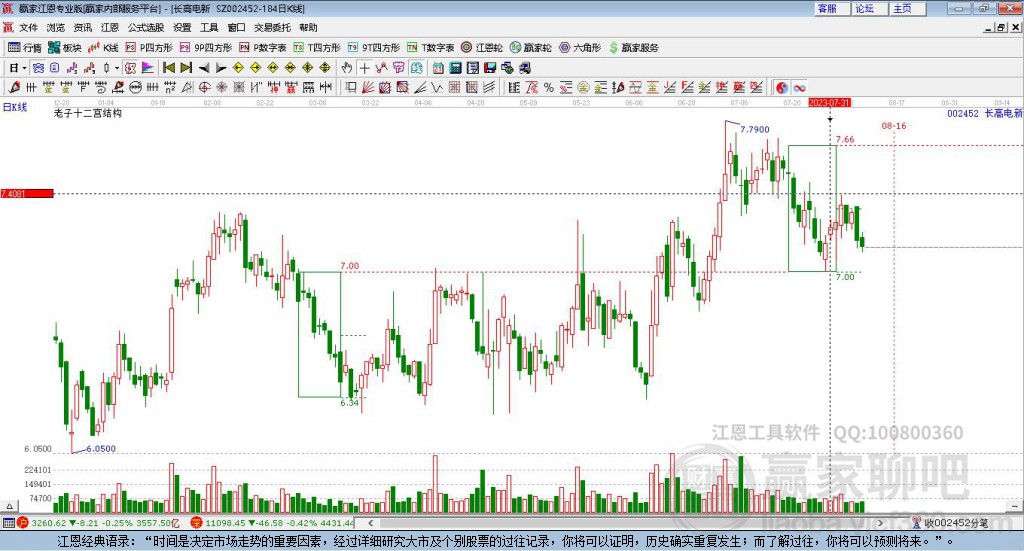Click the 收002452分笔 status item

[951, 523]
